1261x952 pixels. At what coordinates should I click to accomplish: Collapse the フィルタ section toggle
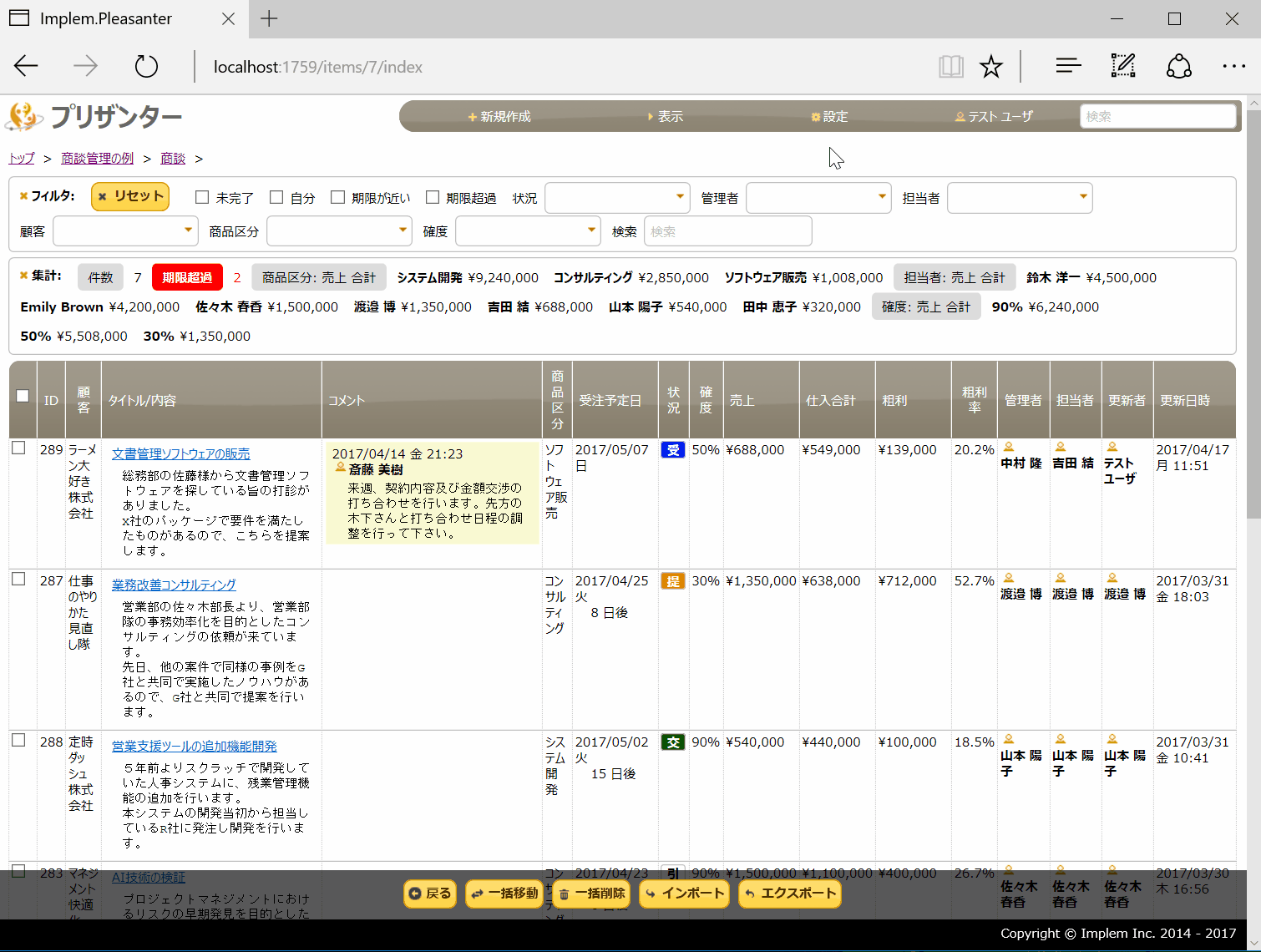24,196
